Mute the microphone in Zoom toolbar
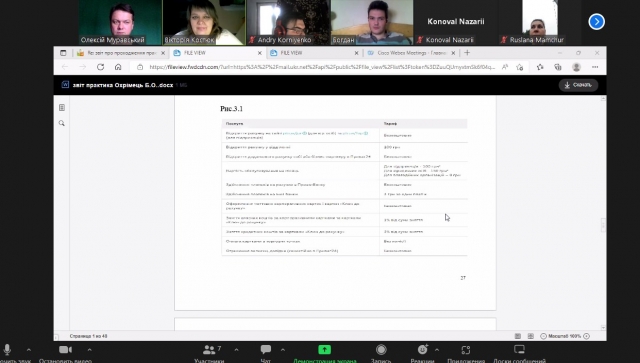Screen dimensions: 640x363 pyautogui.click(x=7, y=350)
